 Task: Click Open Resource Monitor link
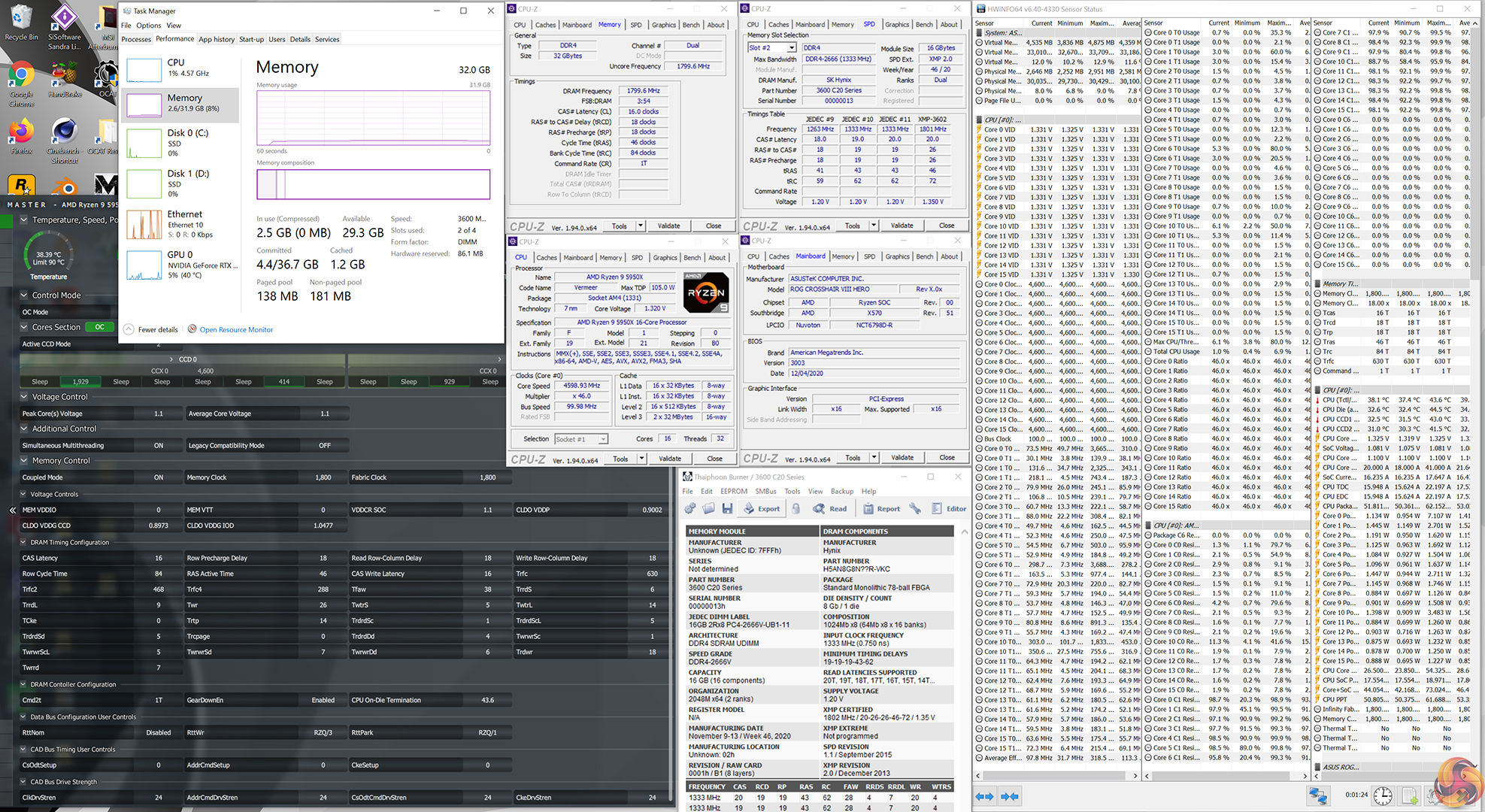[x=236, y=329]
